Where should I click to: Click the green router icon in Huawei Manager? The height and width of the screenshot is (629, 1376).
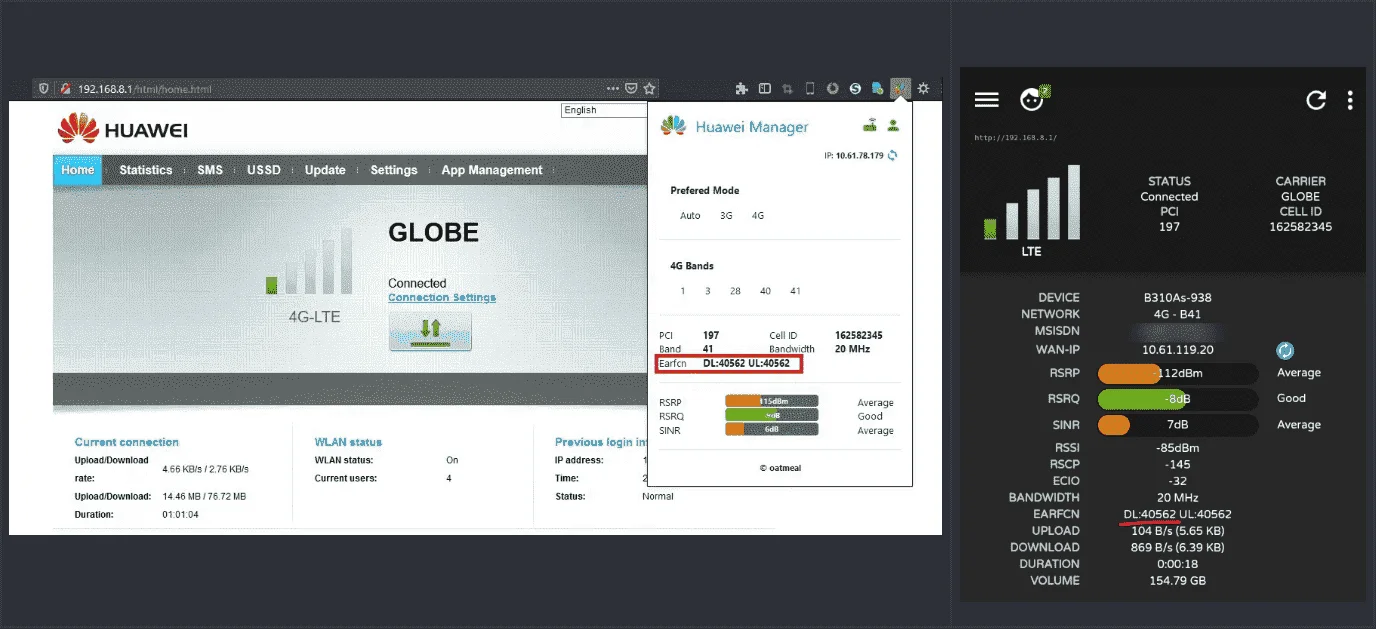[871, 126]
